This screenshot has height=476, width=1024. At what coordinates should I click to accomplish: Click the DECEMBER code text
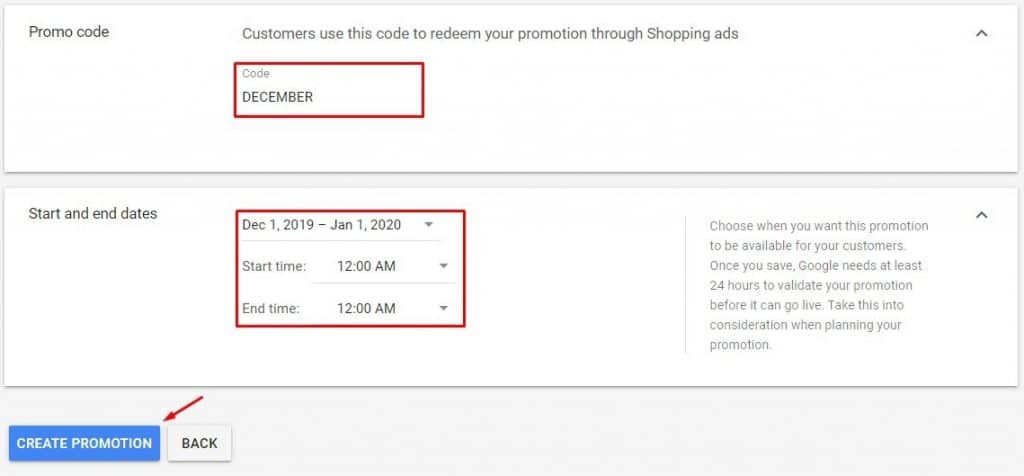pyautogui.click(x=277, y=97)
